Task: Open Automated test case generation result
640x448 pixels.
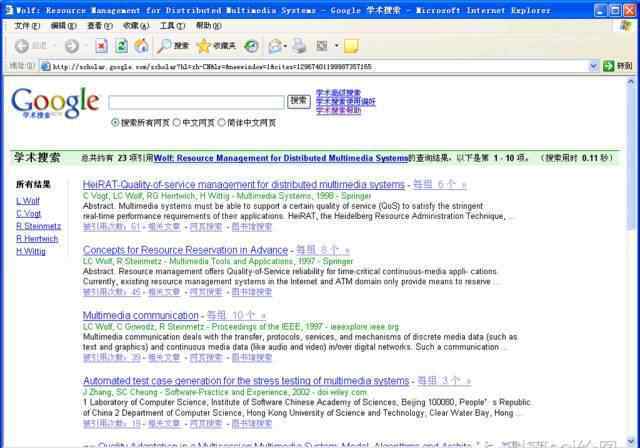Action: point(246,381)
